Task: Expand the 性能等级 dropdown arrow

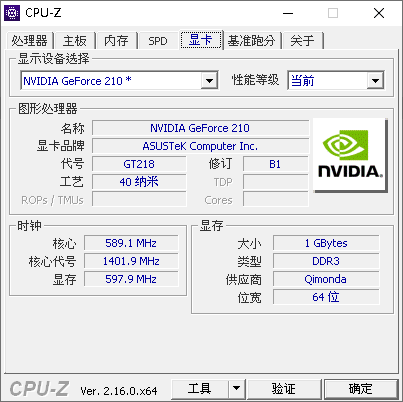Action: [375, 80]
